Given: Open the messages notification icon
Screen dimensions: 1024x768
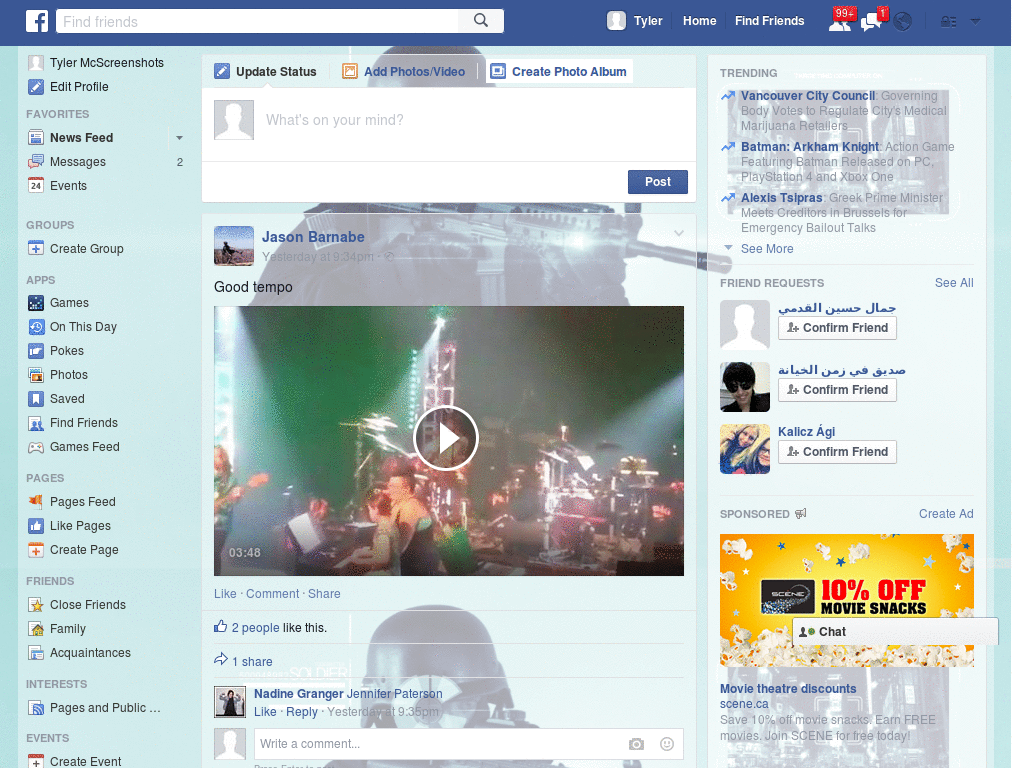Looking at the screenshot, I should click(x=872, y=21).
